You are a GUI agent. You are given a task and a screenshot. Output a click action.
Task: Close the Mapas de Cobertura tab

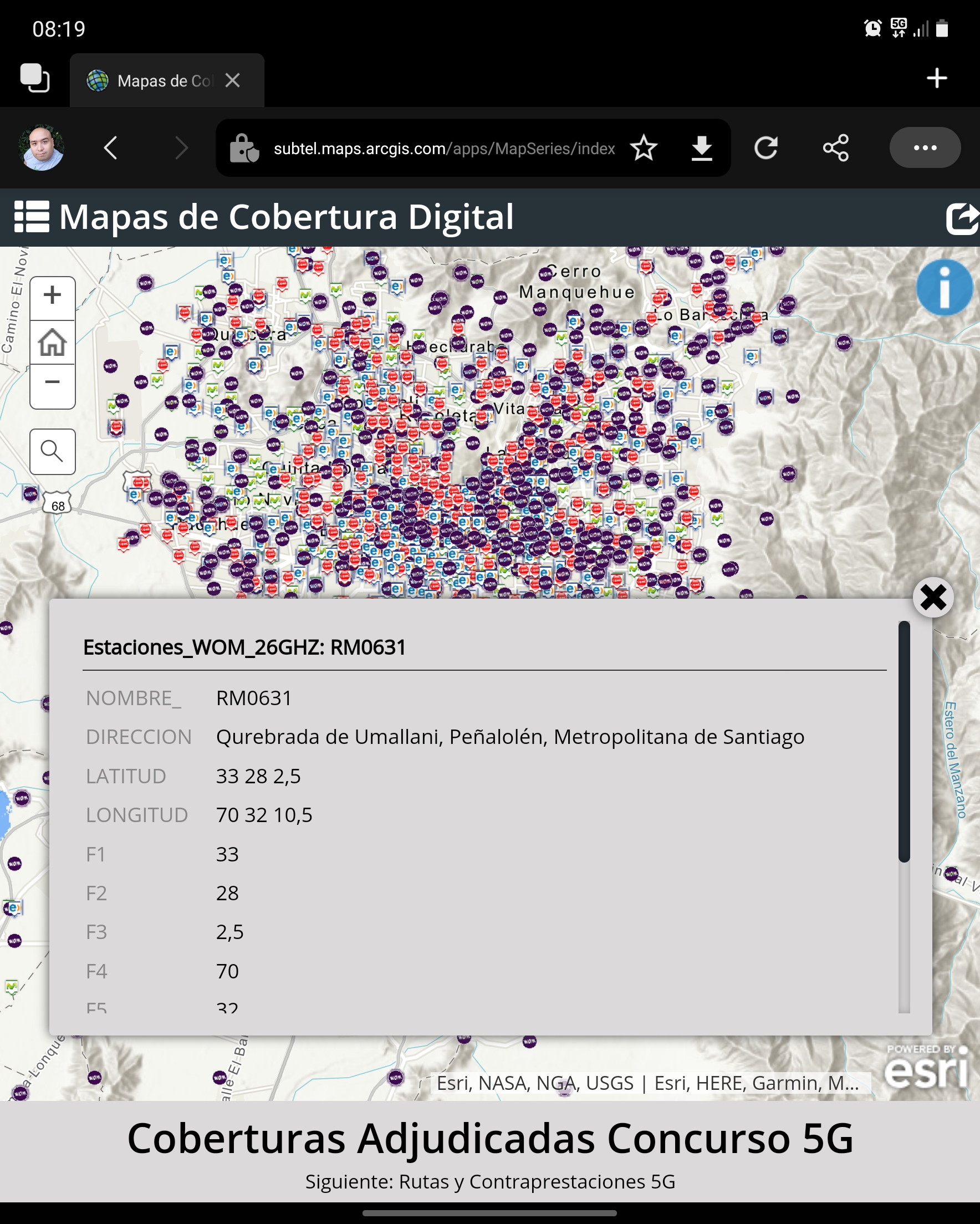coord(232,80)
